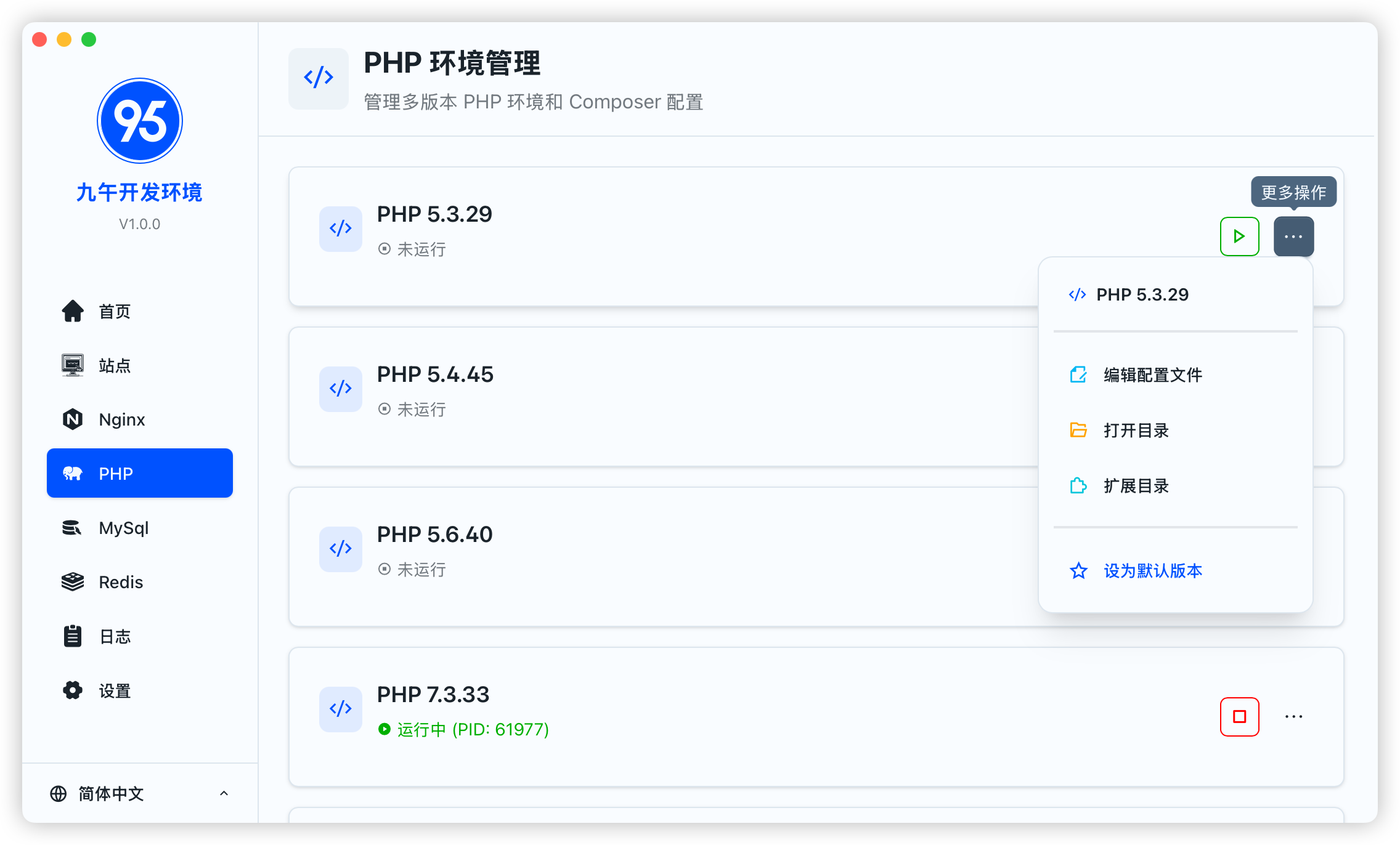Close more actions menu for PHP 5.3.29
This screenshot has width=1400, height=845.
click(x=1293, y=237)
